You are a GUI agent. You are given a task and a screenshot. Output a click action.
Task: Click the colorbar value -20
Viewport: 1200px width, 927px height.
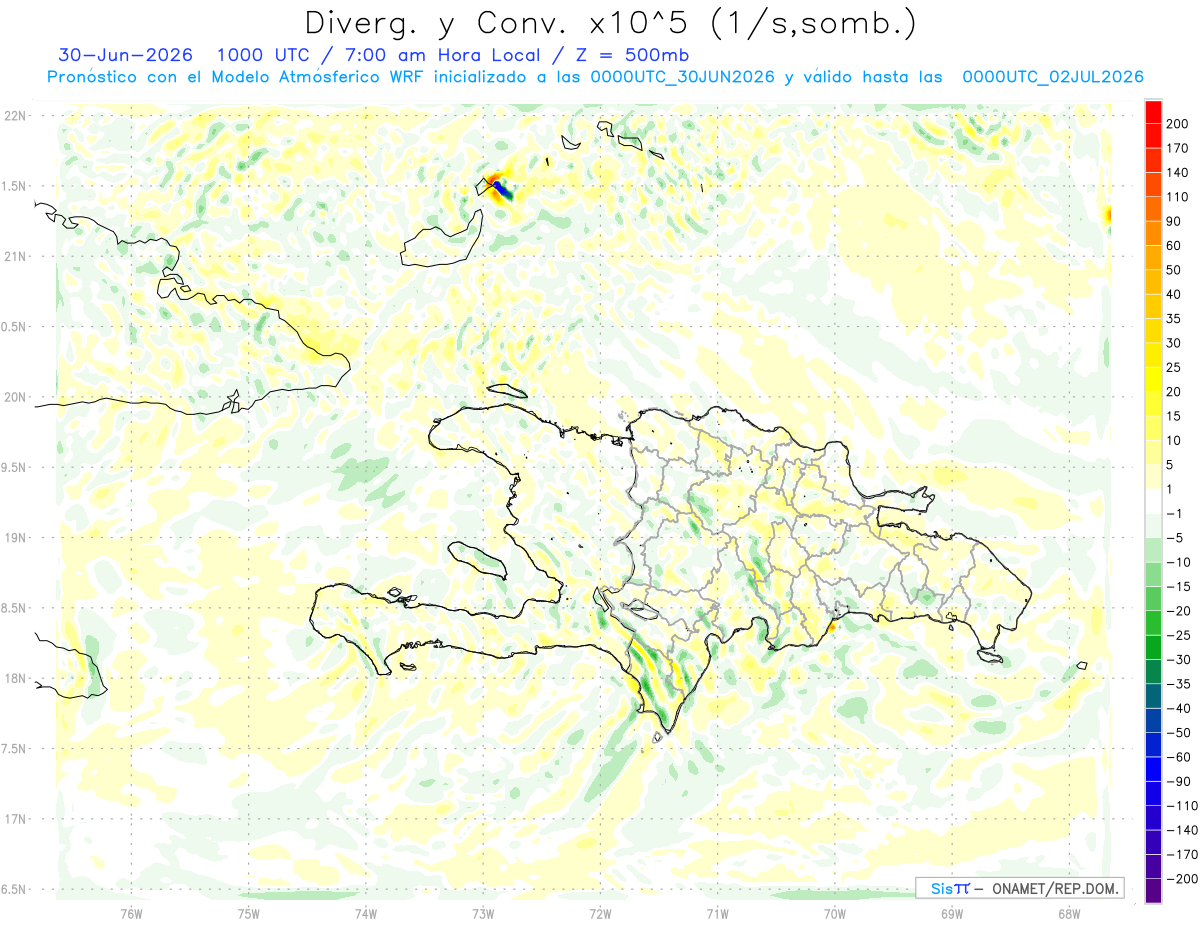pyautogui.click(x=1177, y=611)
